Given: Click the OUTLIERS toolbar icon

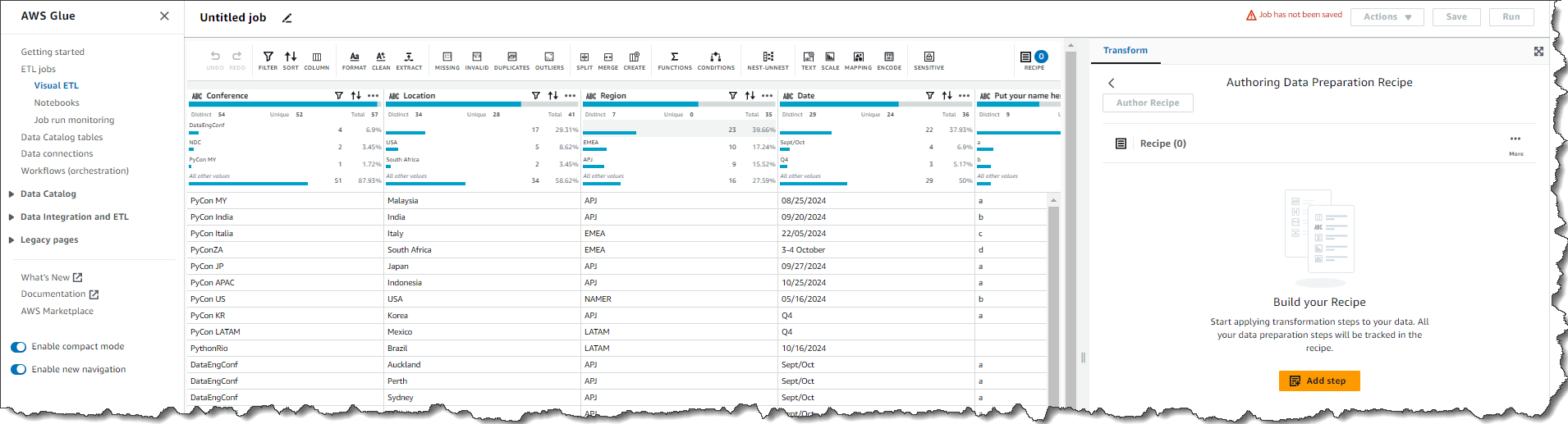Looking at the screenshot, I should 549,60.
